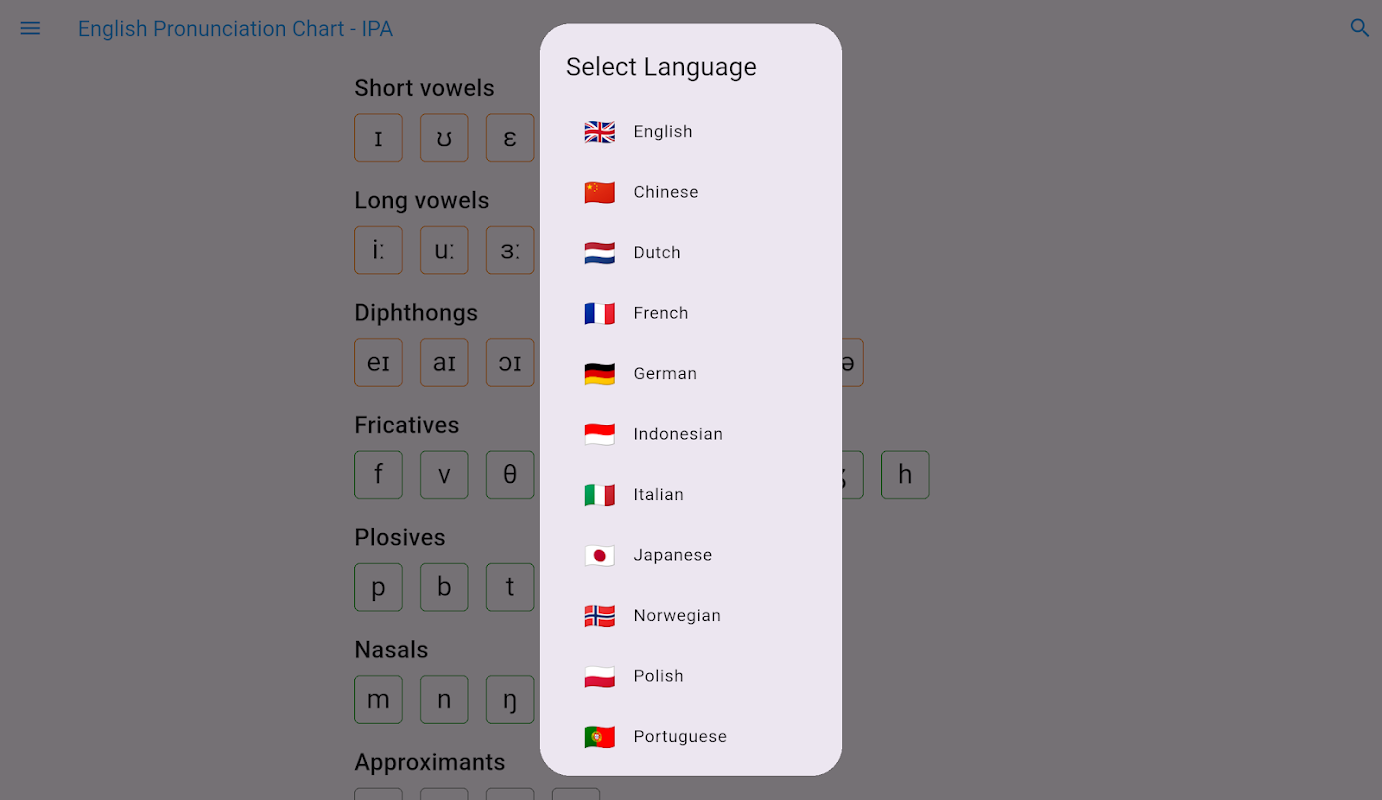
Task: Select the Indonesia flag icon
Action: coord(600,434)
